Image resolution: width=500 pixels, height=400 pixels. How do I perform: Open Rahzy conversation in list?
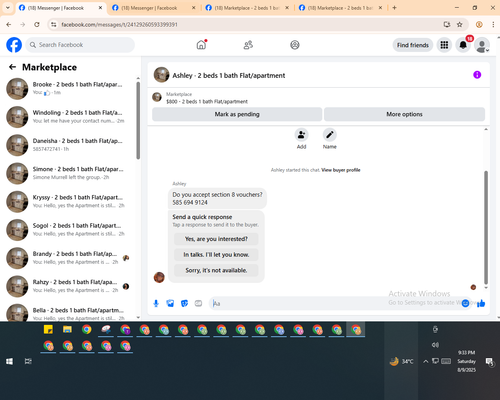click(68, 286)
